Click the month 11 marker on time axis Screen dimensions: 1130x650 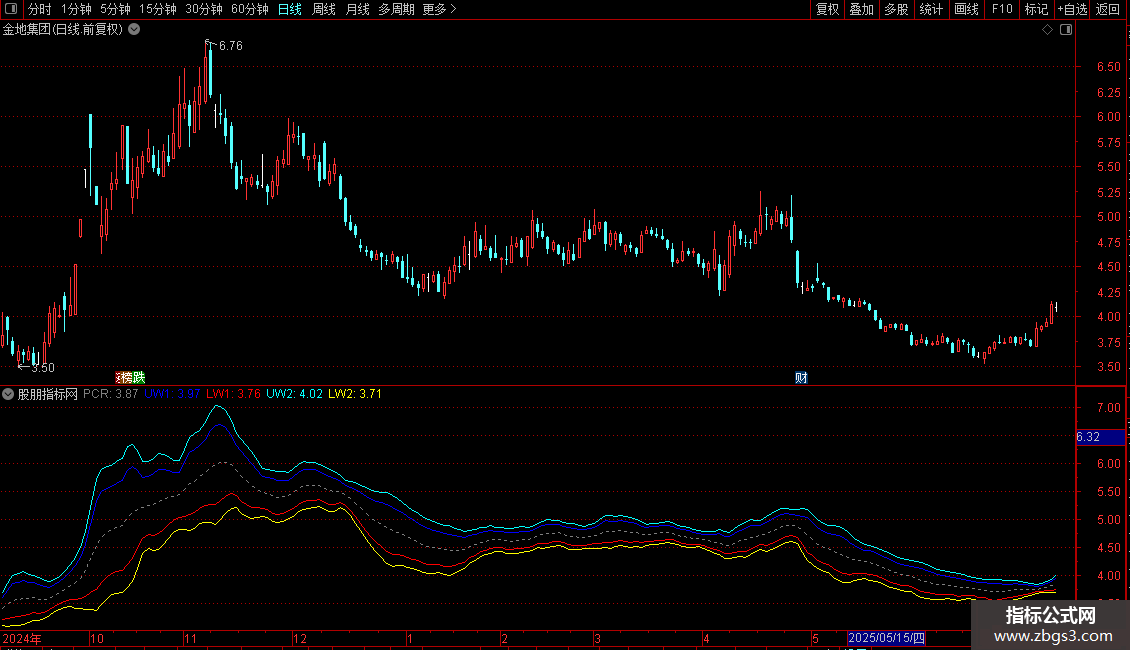[190, 638]
